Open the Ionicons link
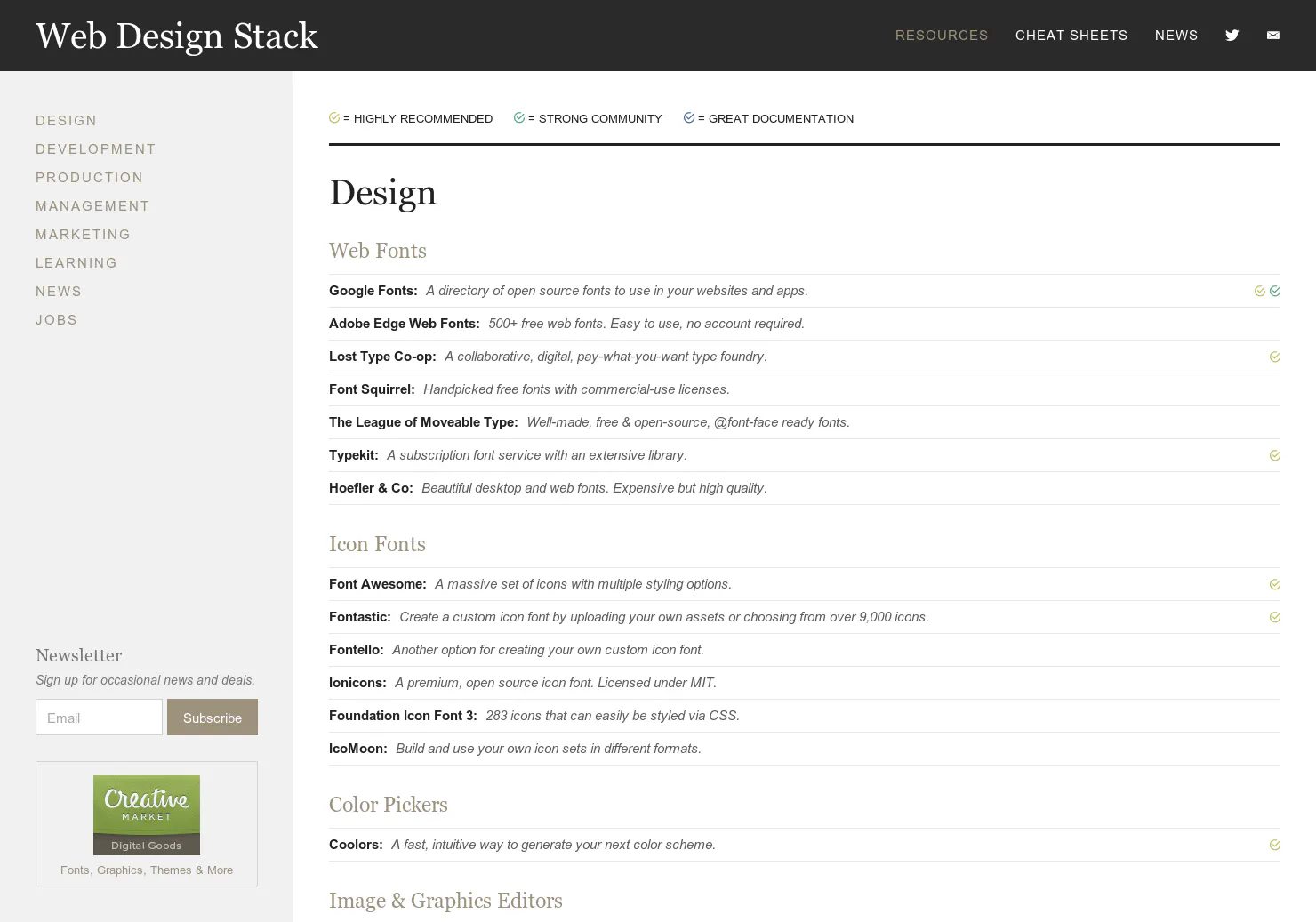 tap(357, 683)
